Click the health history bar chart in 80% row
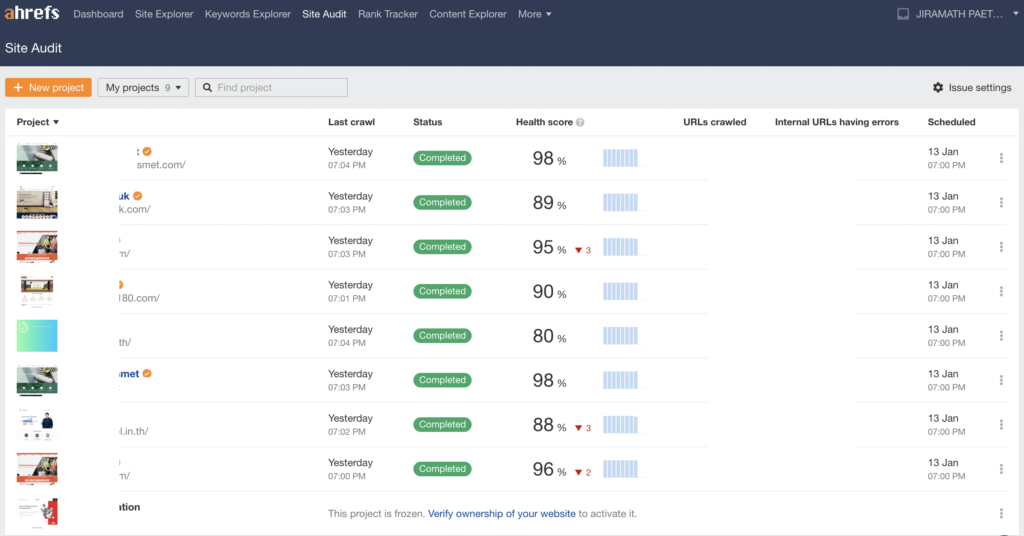 pyautogui.click(x=620, y=336)
